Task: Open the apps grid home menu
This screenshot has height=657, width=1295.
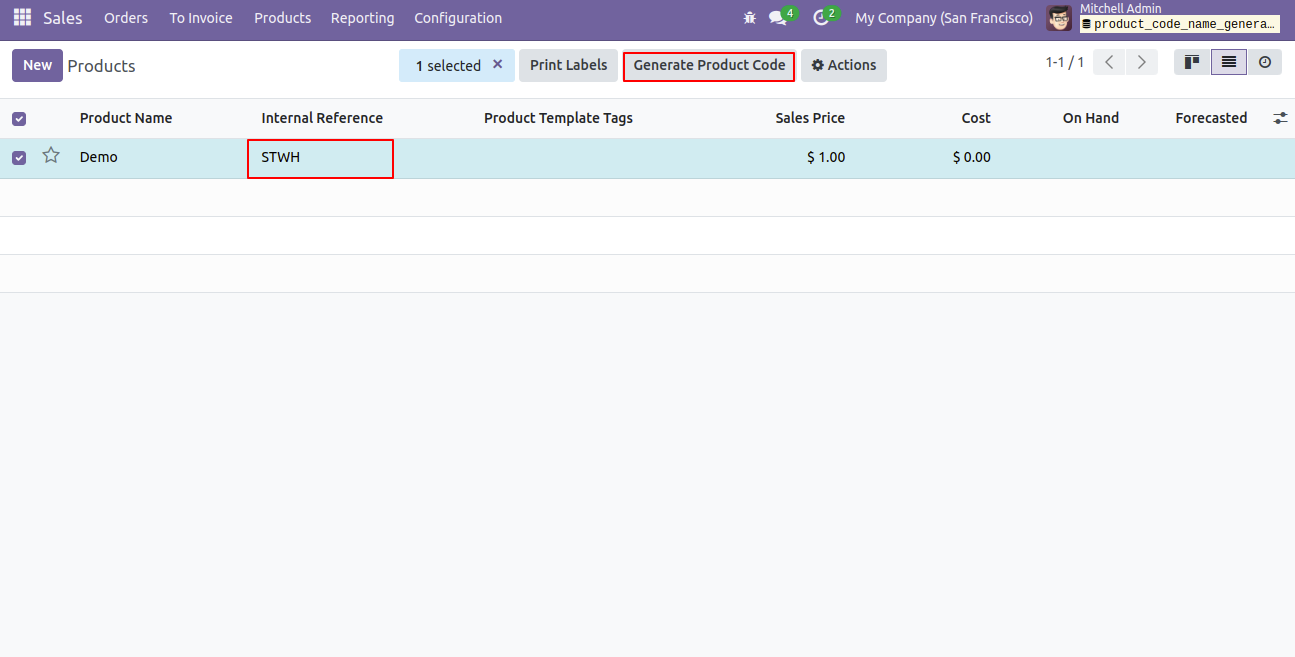Action: pyautogui.click(x=22, y=18)
